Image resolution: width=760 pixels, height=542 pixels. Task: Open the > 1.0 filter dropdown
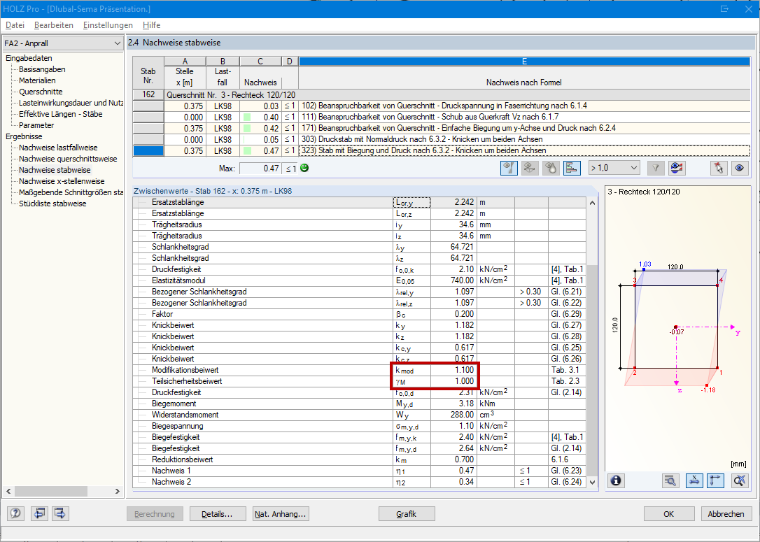(x=614, y=168)
